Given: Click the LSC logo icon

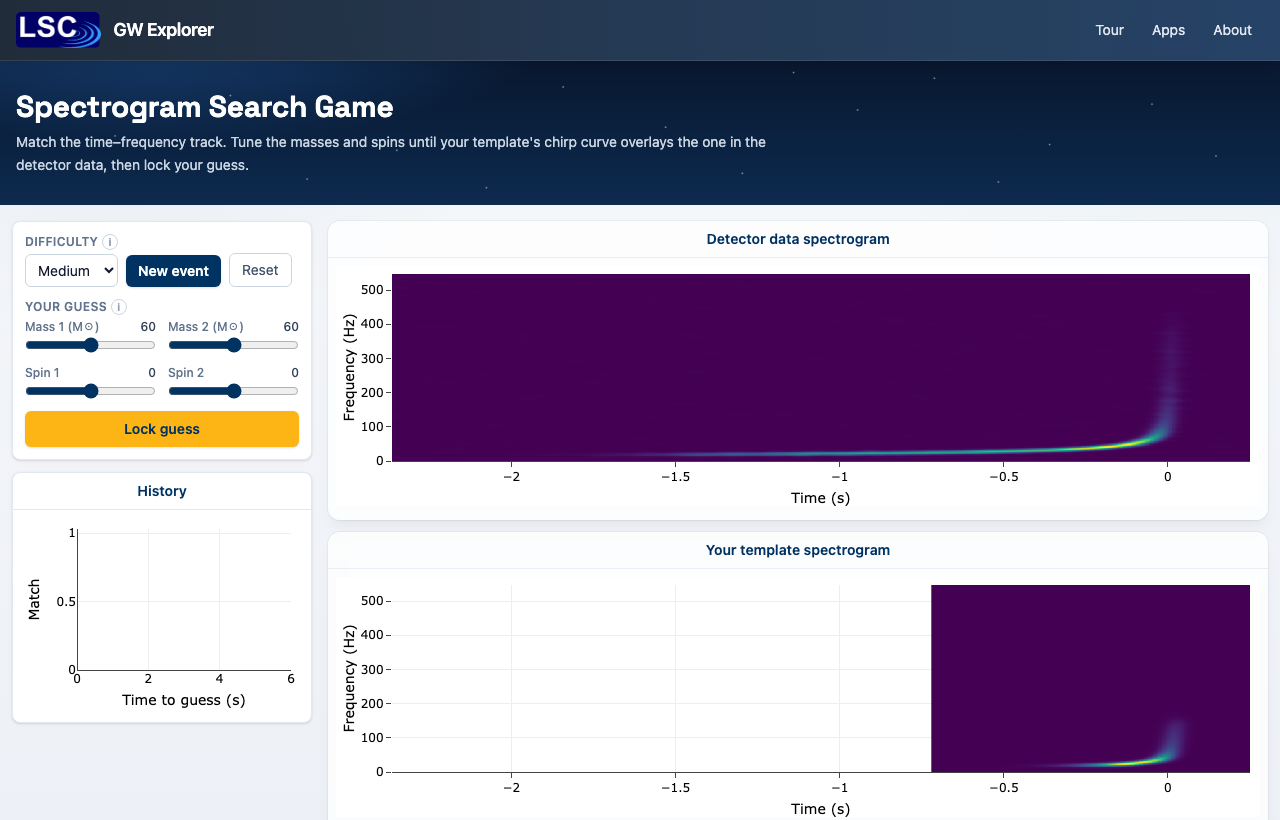Looking at the screenshot, I should tap(58, 30).
